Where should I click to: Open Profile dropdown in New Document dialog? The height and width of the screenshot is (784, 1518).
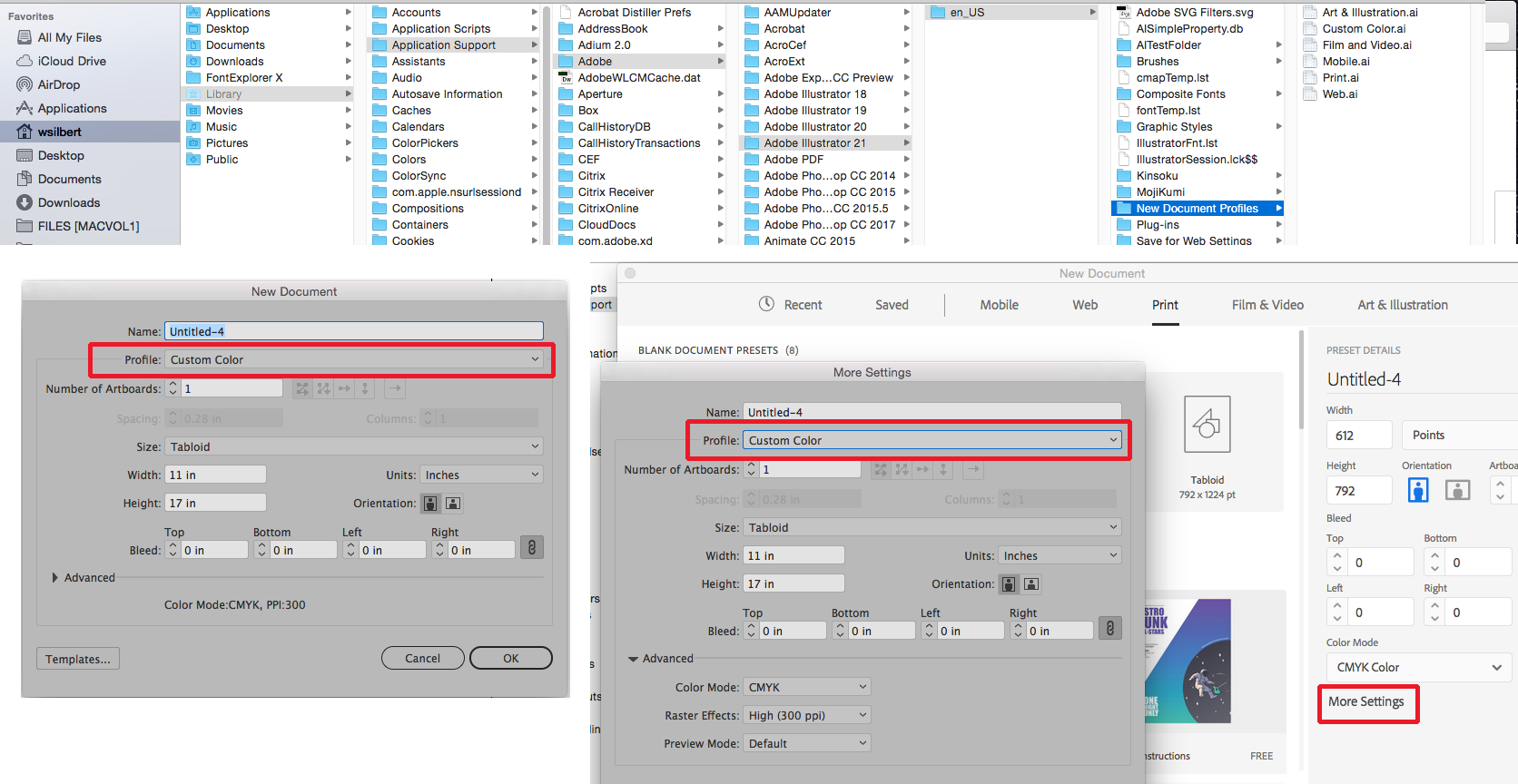point(354,359)
